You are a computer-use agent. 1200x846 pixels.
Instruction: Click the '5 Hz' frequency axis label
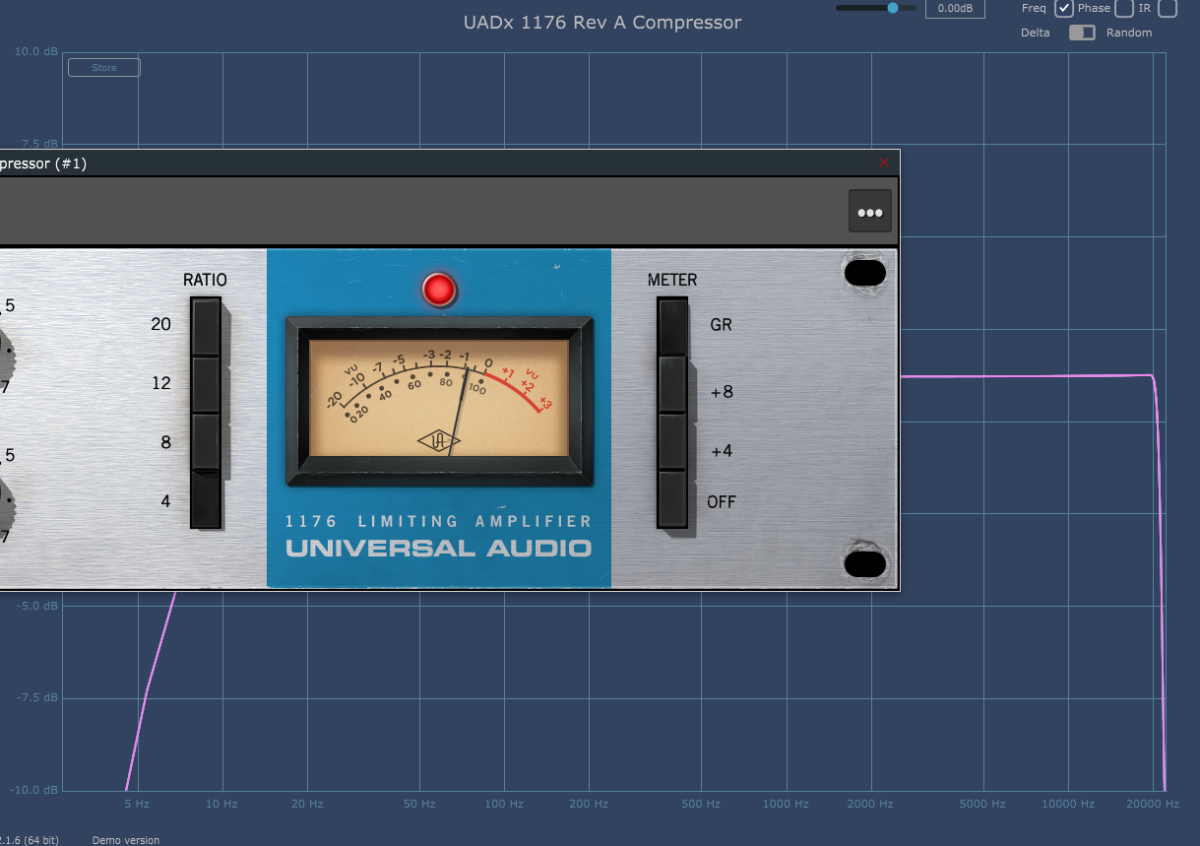click(137, 804)
